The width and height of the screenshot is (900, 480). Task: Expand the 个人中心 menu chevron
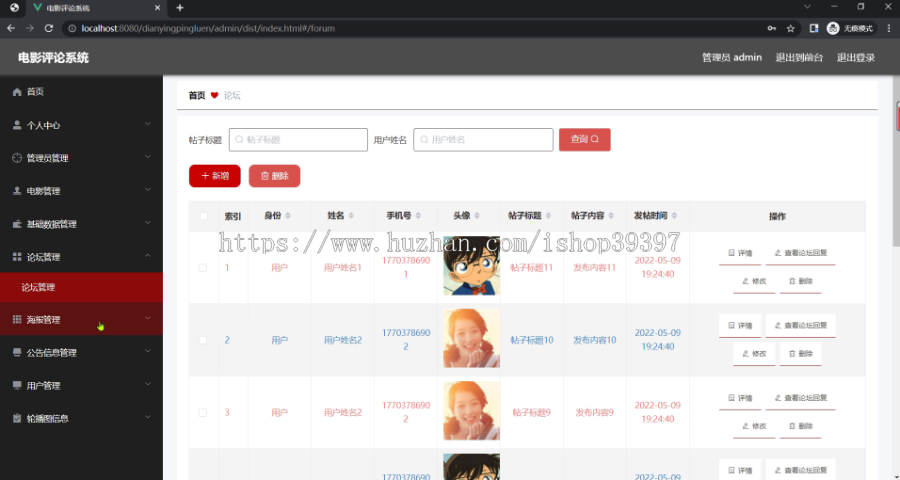[148, 124]
